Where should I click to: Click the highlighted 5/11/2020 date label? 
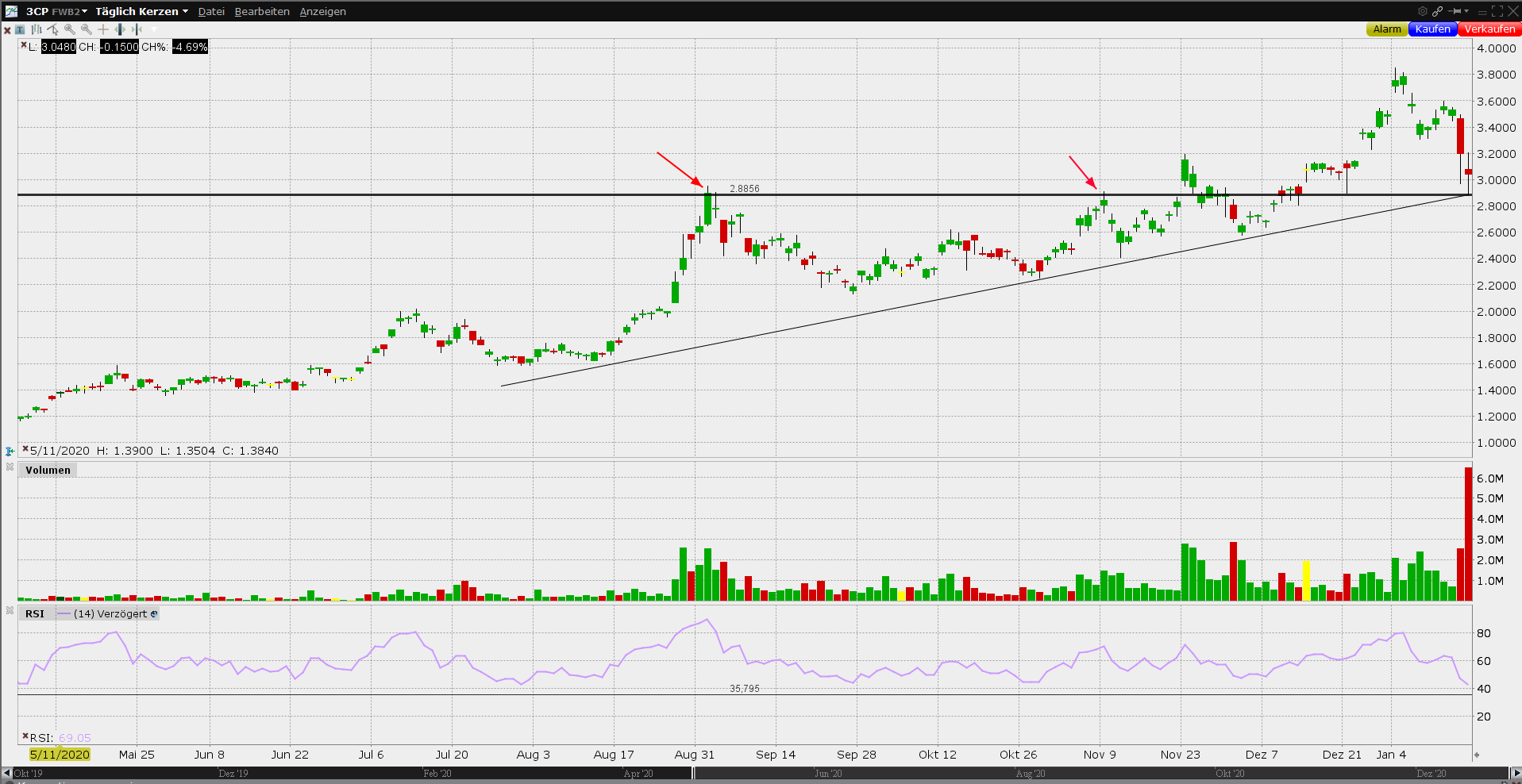tap(60, 755)
